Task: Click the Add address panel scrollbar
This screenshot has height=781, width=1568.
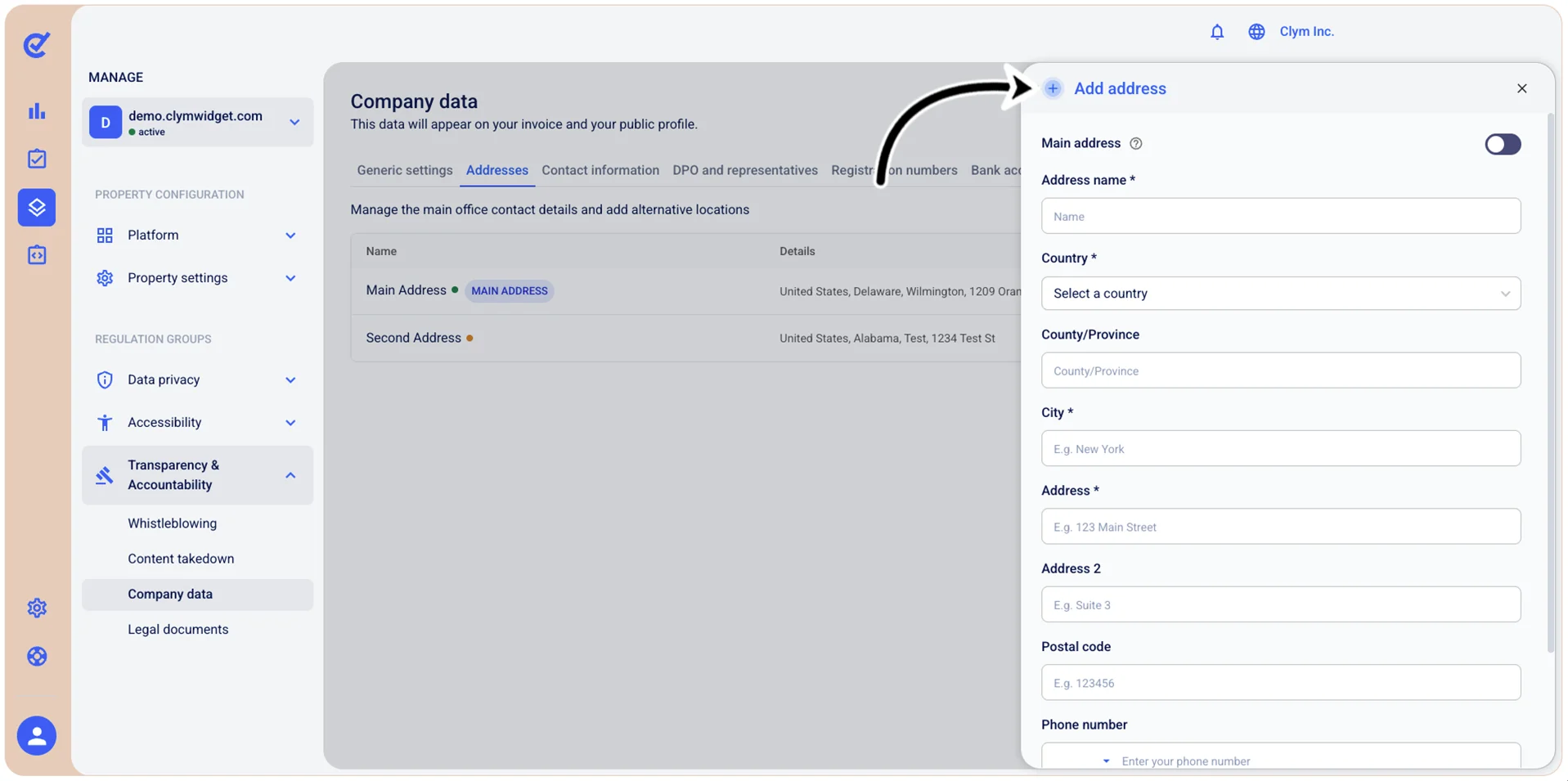Action: point(1549,384)
